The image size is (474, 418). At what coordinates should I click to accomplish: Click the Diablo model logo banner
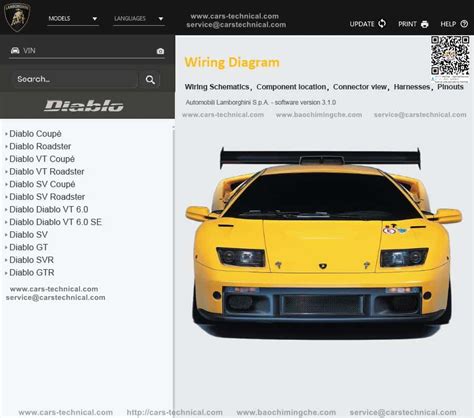click(84, 106)
